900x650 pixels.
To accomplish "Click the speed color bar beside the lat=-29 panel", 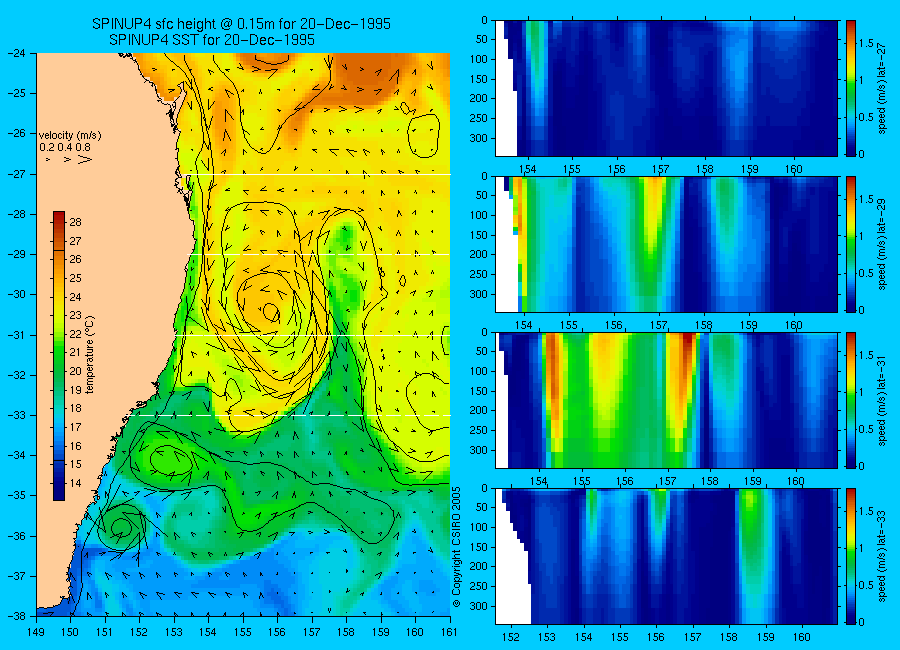I will pos(850,244).
